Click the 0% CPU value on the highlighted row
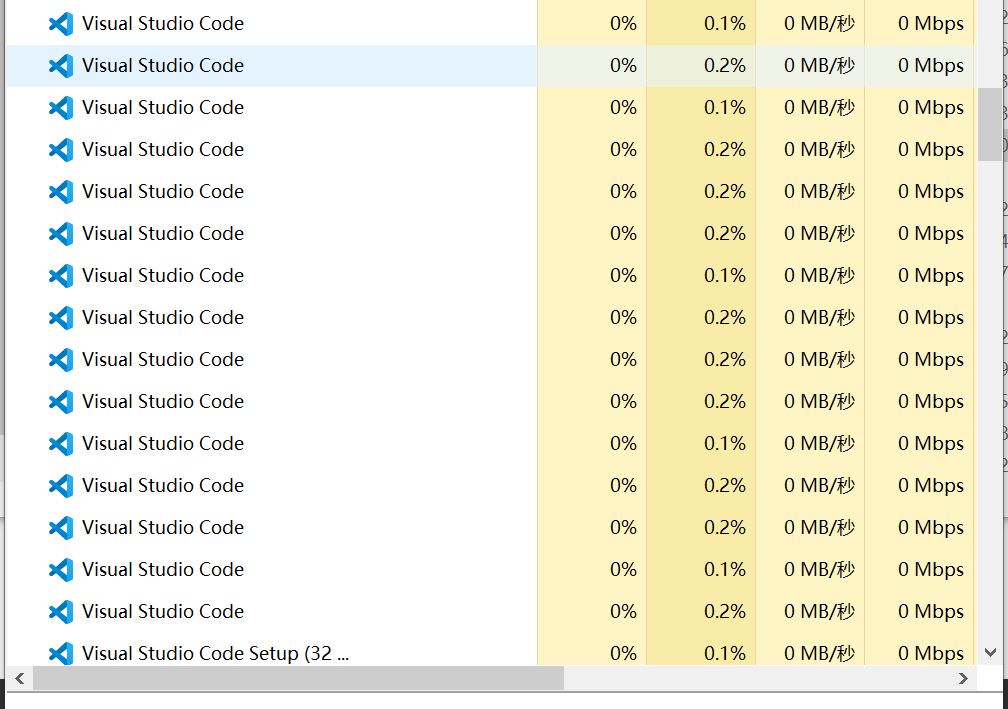This screenshot has width=1008, height=709. point(624,65)
